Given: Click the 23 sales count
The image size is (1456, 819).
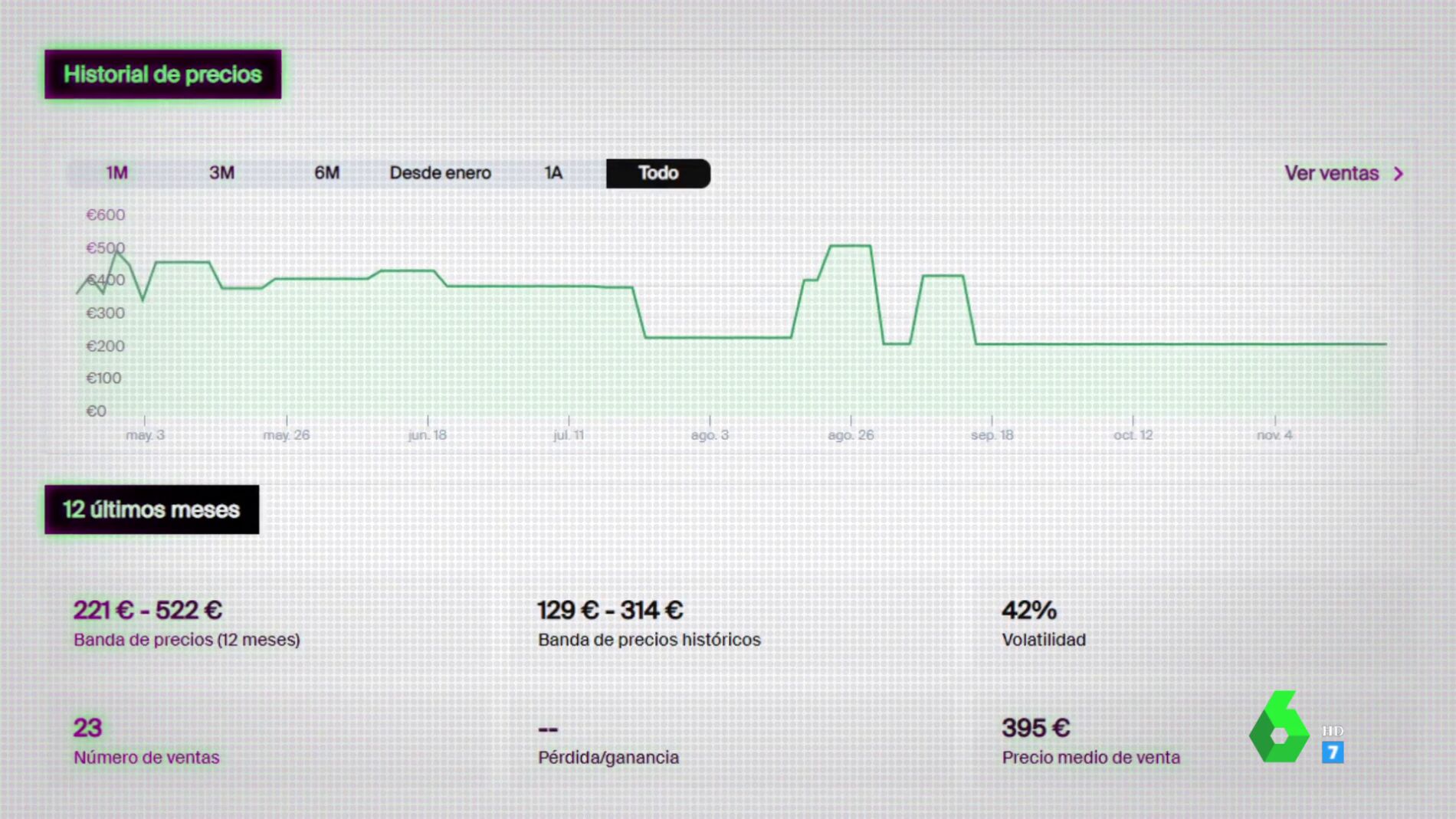Looking at the screenshot, I should 87,728.
